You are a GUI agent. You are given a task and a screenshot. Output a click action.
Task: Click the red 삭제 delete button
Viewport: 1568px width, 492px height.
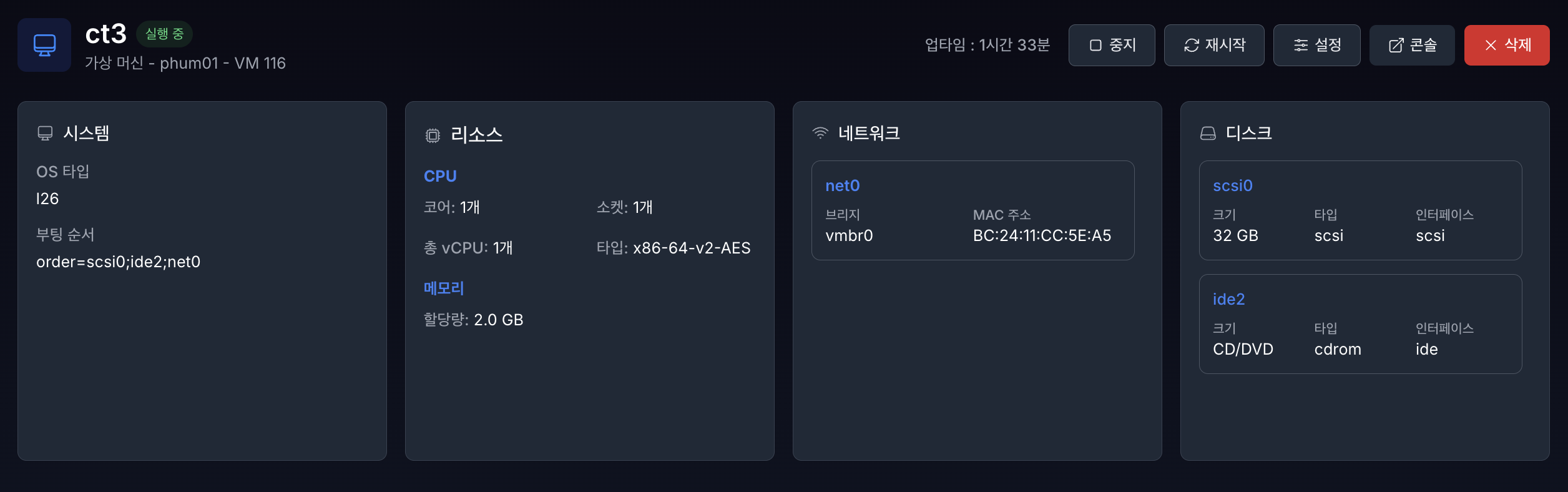[x=1507, y=44]
